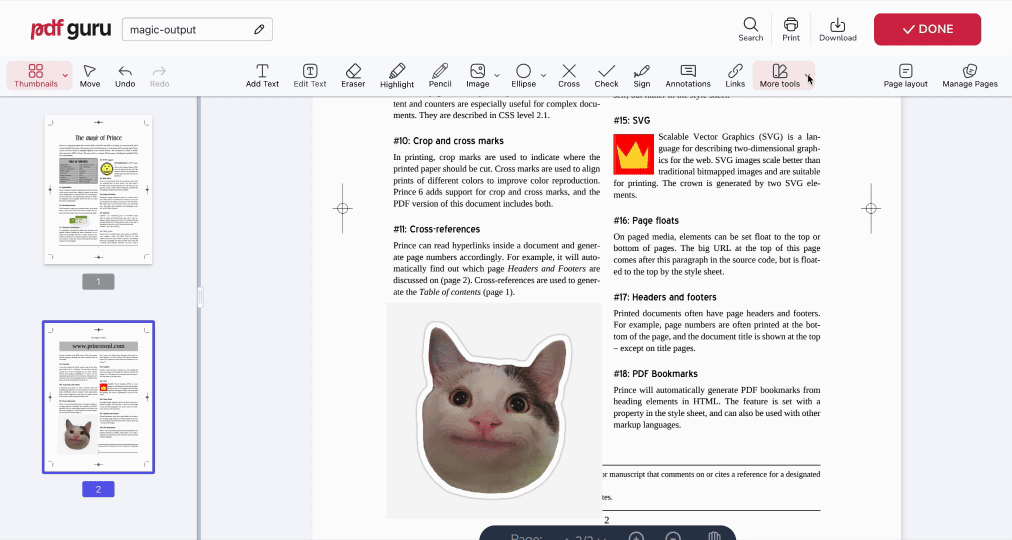
Task: Click the red crown SVG image
Action: pyautogui.click(x=633, y=154)
